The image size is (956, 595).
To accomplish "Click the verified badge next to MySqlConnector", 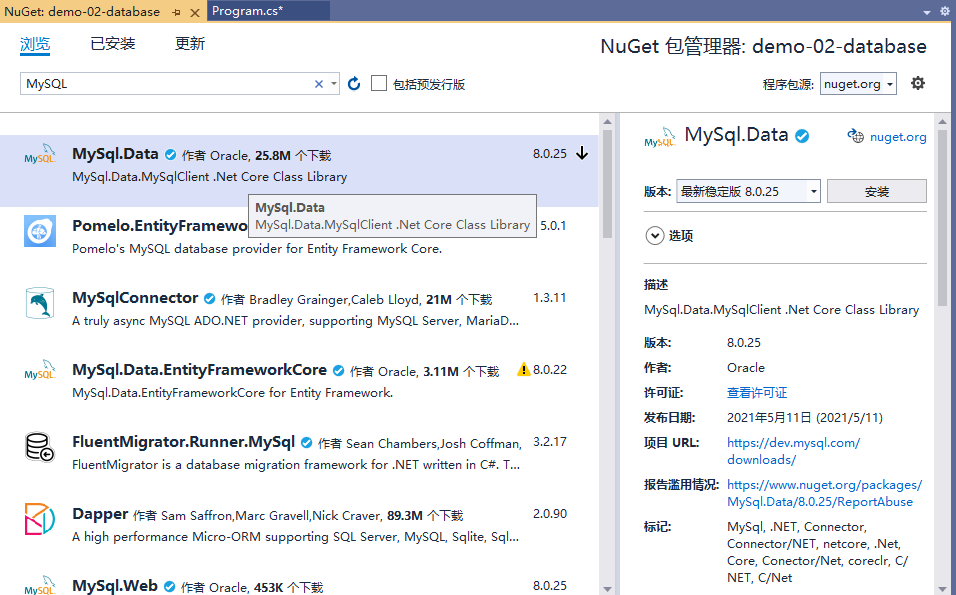I will pos(209,299).
